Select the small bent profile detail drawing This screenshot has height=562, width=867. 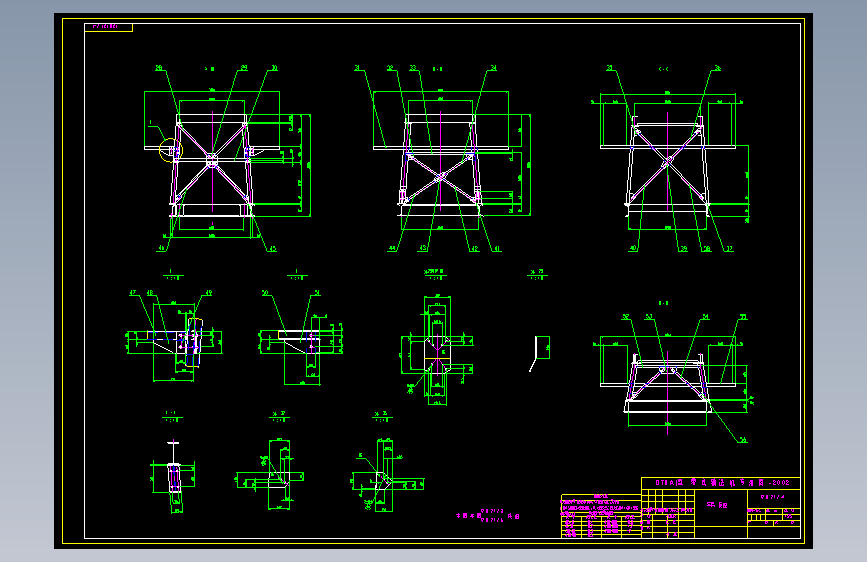point(540,353)
